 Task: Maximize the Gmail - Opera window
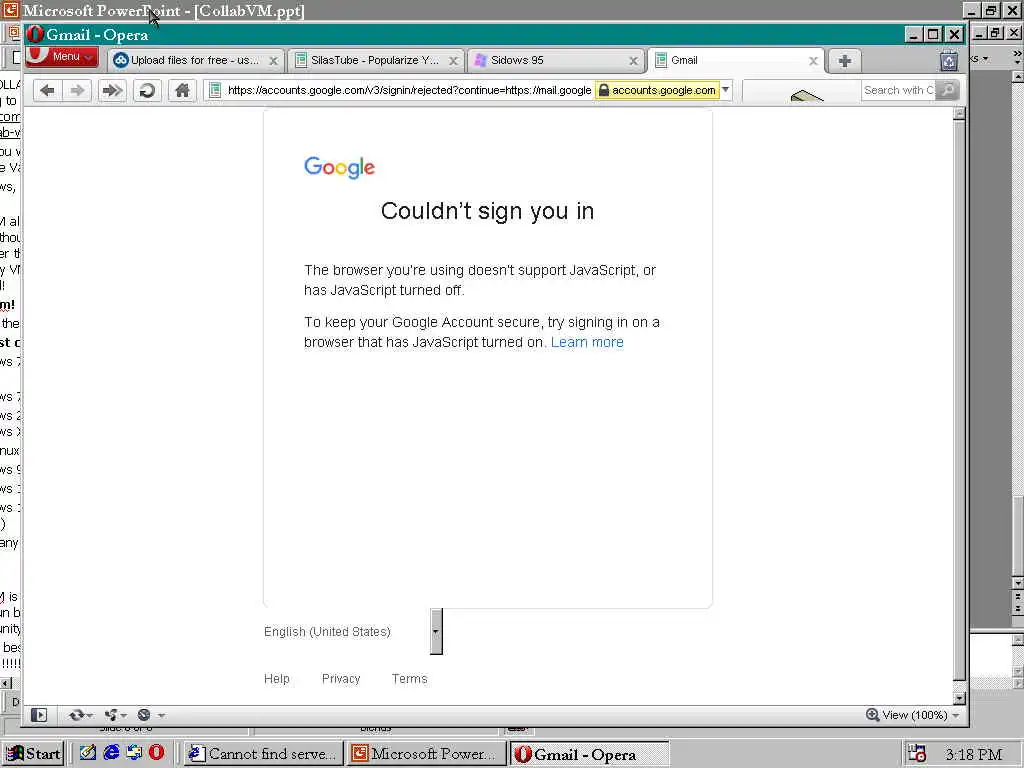[x=934, y=35]
